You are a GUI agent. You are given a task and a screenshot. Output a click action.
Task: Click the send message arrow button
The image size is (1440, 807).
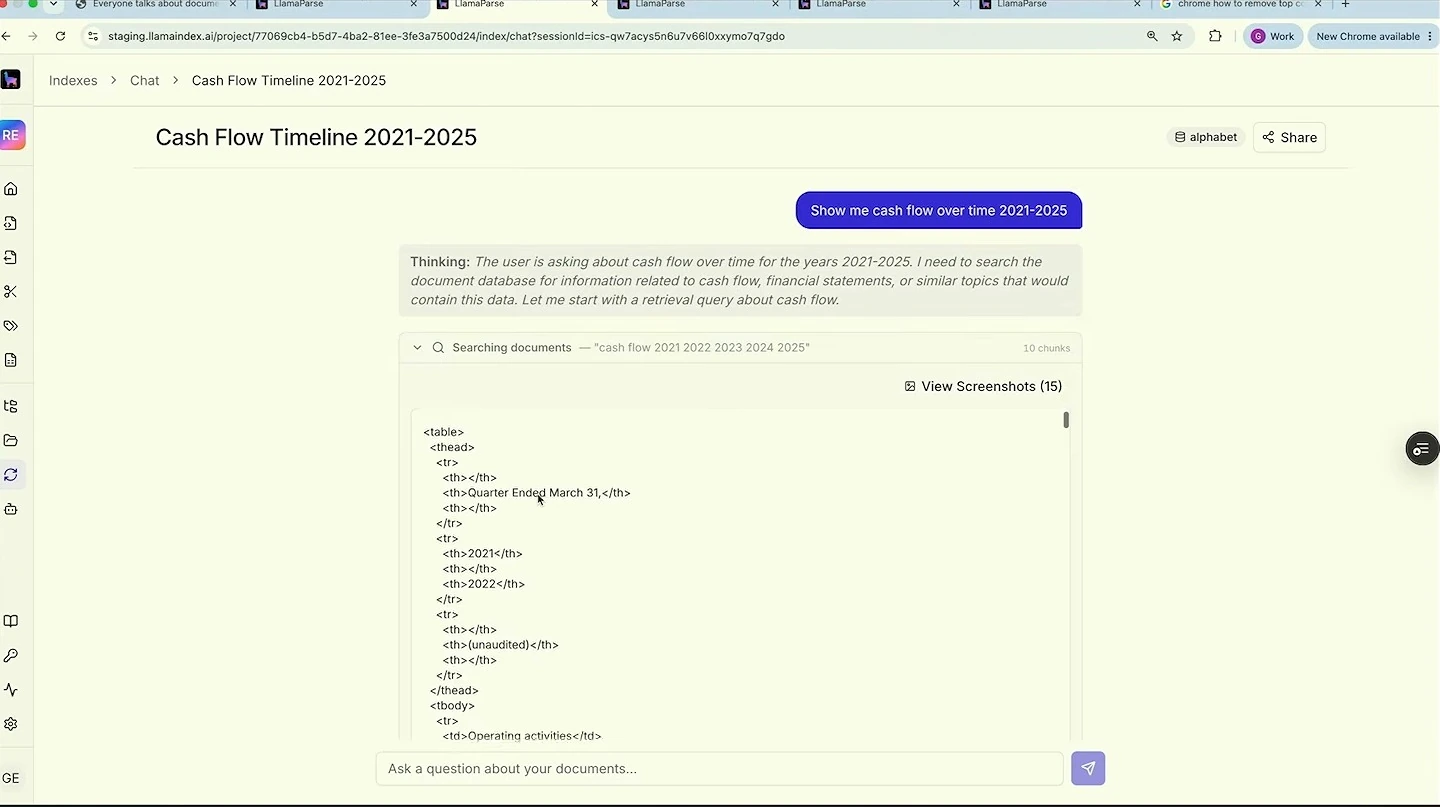click(x=1088, y=768)
